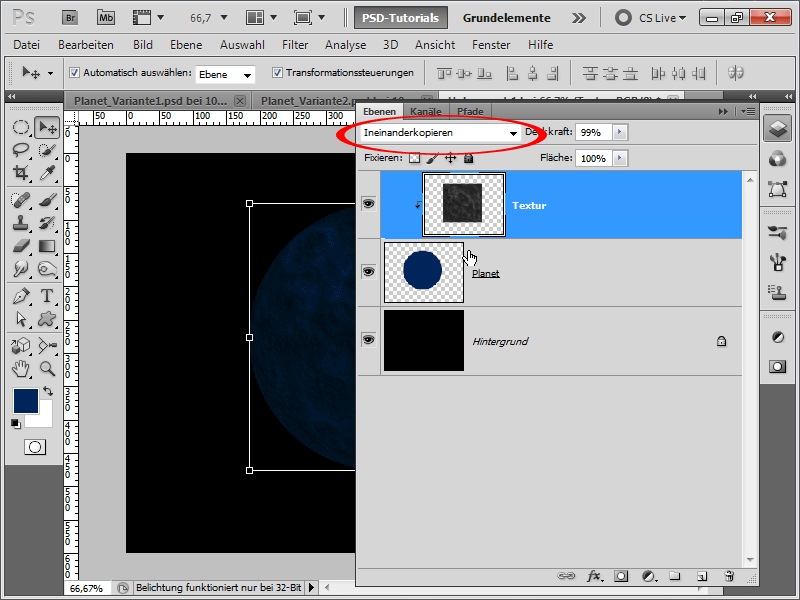Open the Deckkraft slider arrow
Screen dimensions: 800x600
click(620, 132)
